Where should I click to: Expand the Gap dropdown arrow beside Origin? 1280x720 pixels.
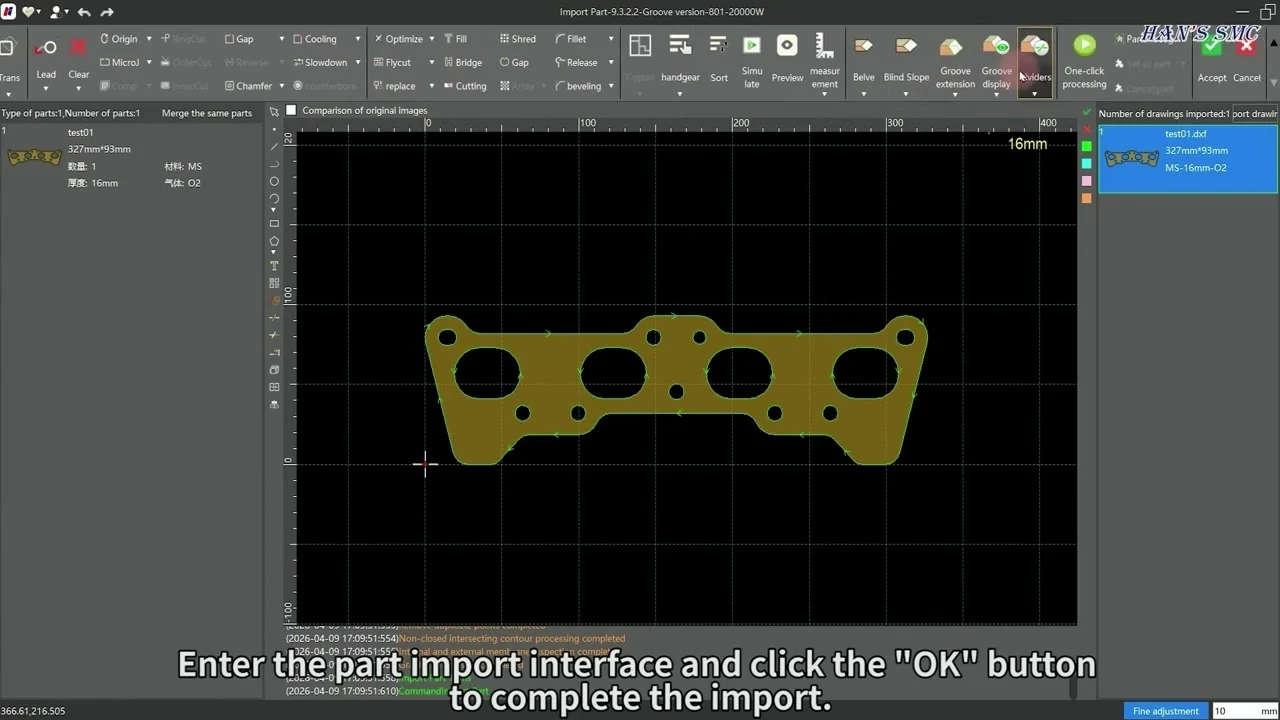281,39
